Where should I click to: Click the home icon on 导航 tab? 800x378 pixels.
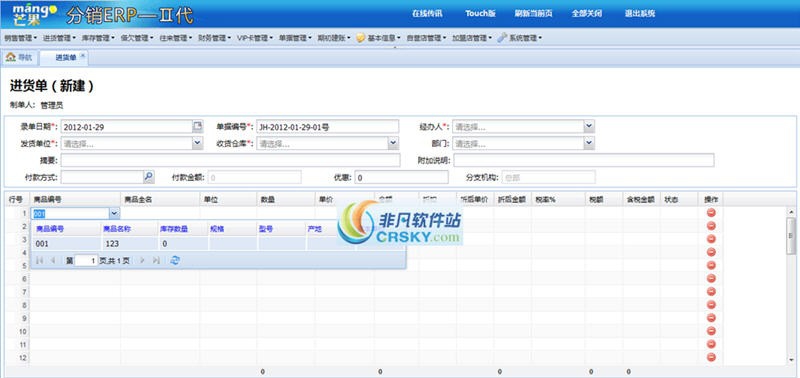(x=10, y=57)
